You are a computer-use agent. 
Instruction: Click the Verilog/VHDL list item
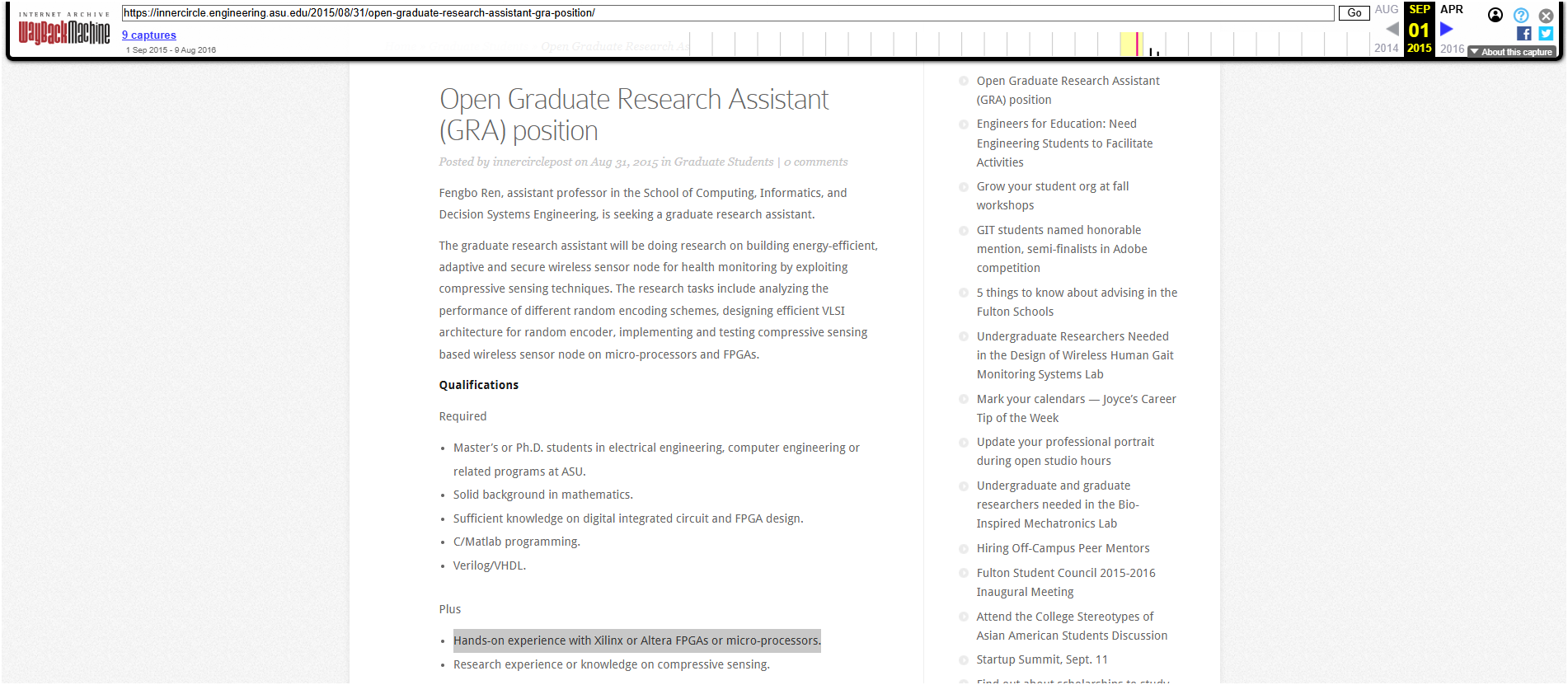(x=490, y=565)
